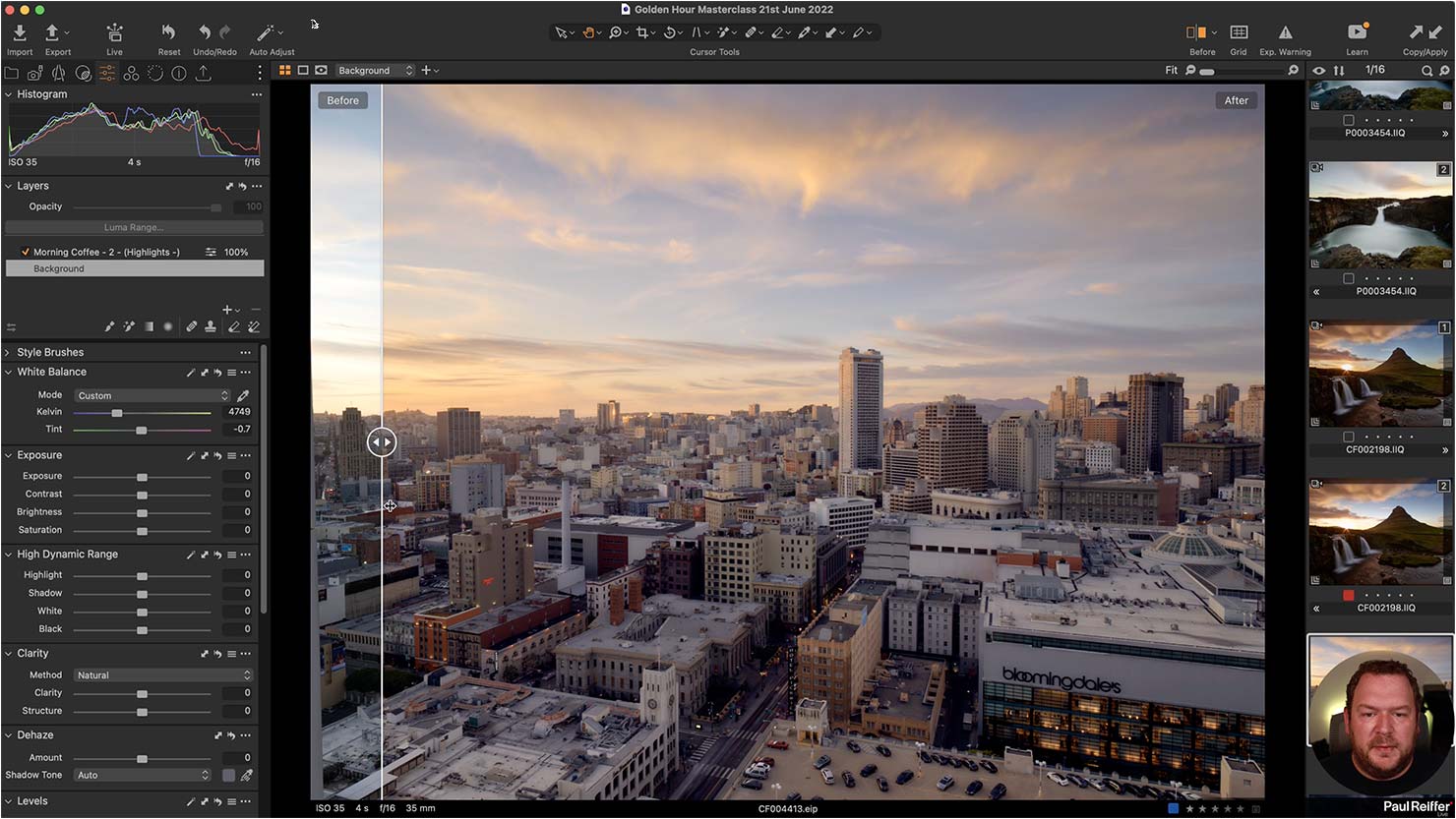Select the Rotate straighten cursor tool

coord(669,32)
